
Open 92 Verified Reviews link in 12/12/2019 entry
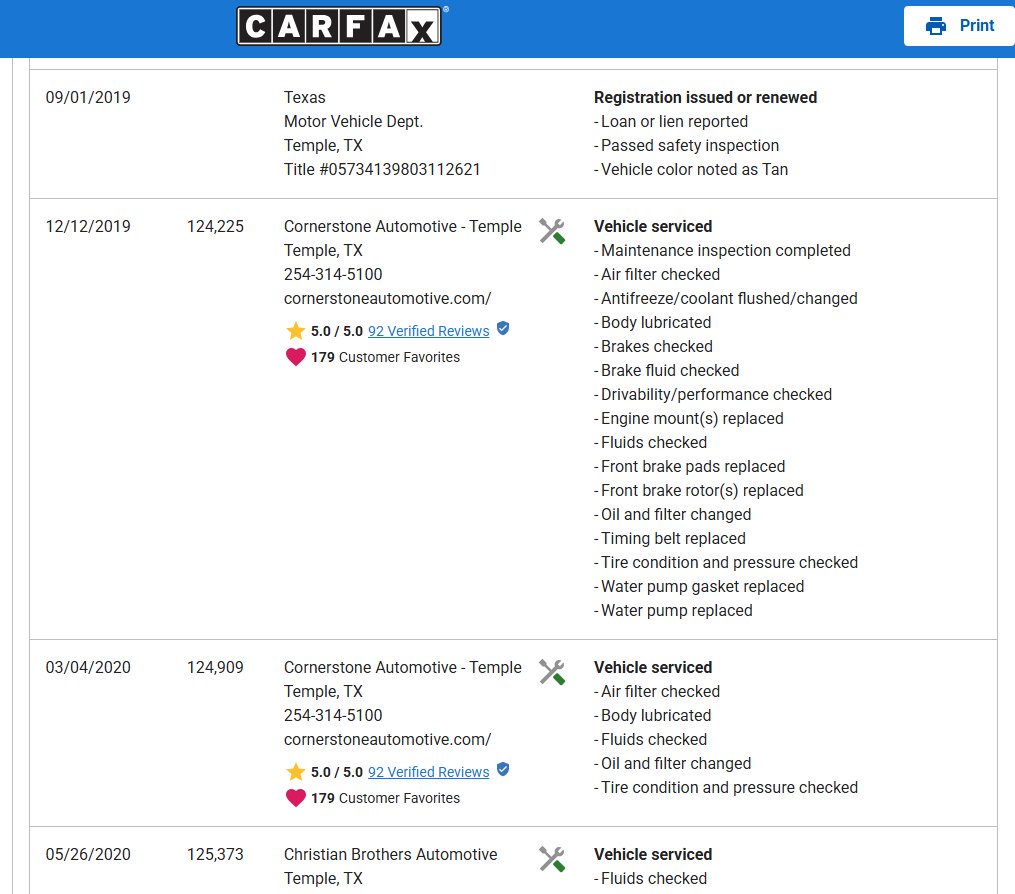429,331
